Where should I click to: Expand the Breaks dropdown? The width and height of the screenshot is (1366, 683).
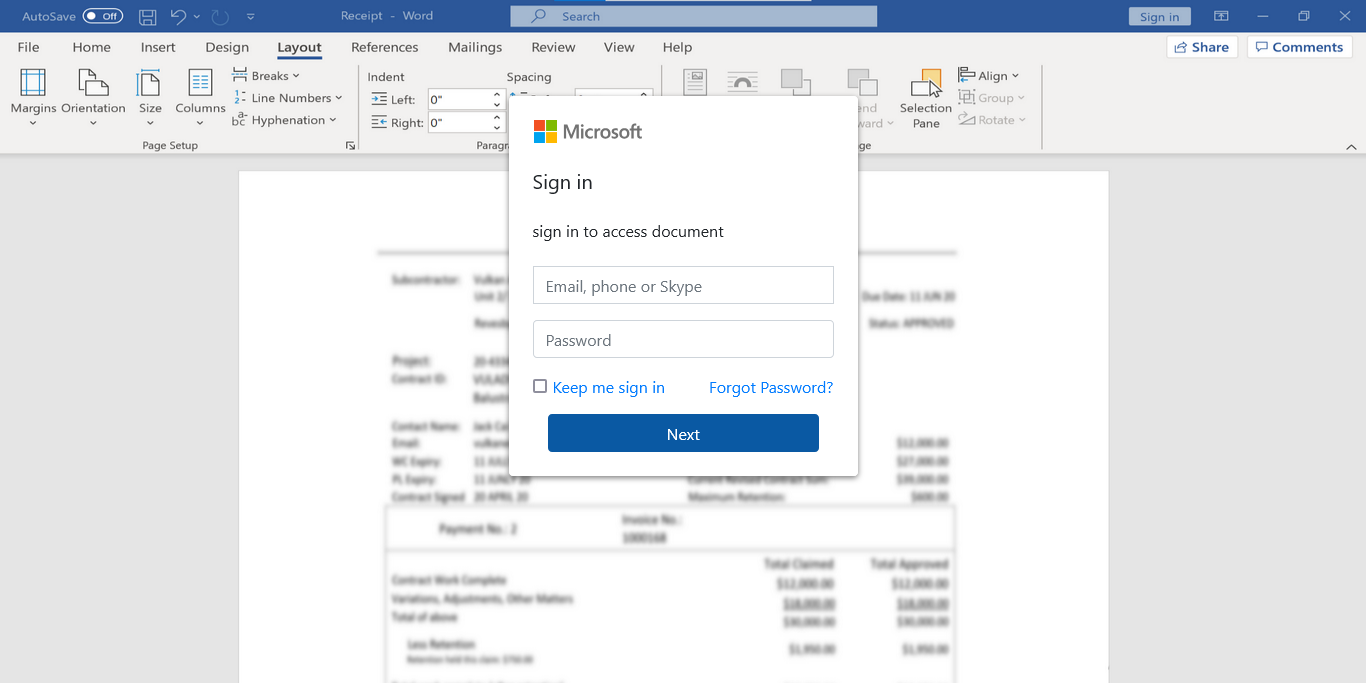pos(266,76)
